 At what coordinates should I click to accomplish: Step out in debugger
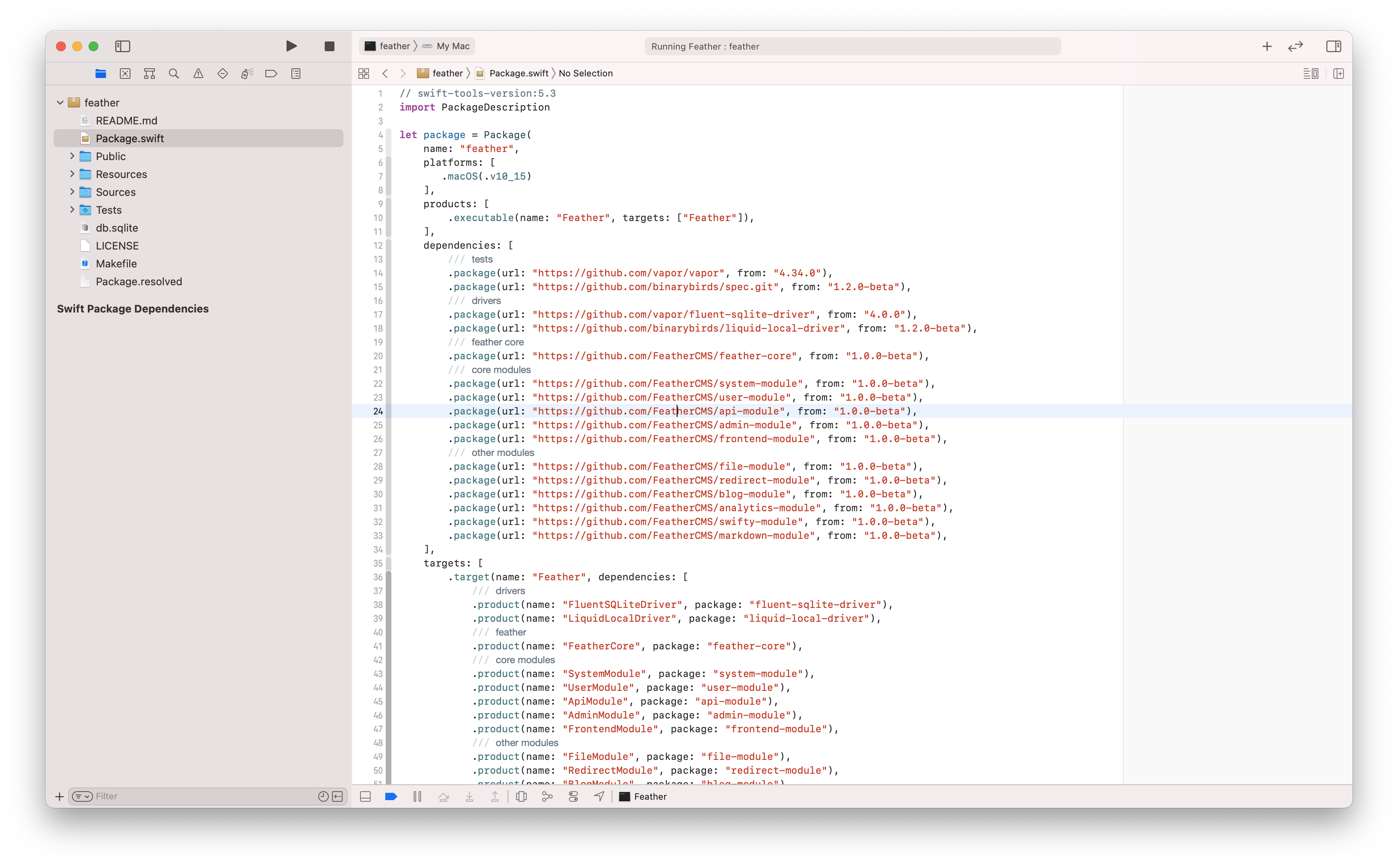[495, 797]
